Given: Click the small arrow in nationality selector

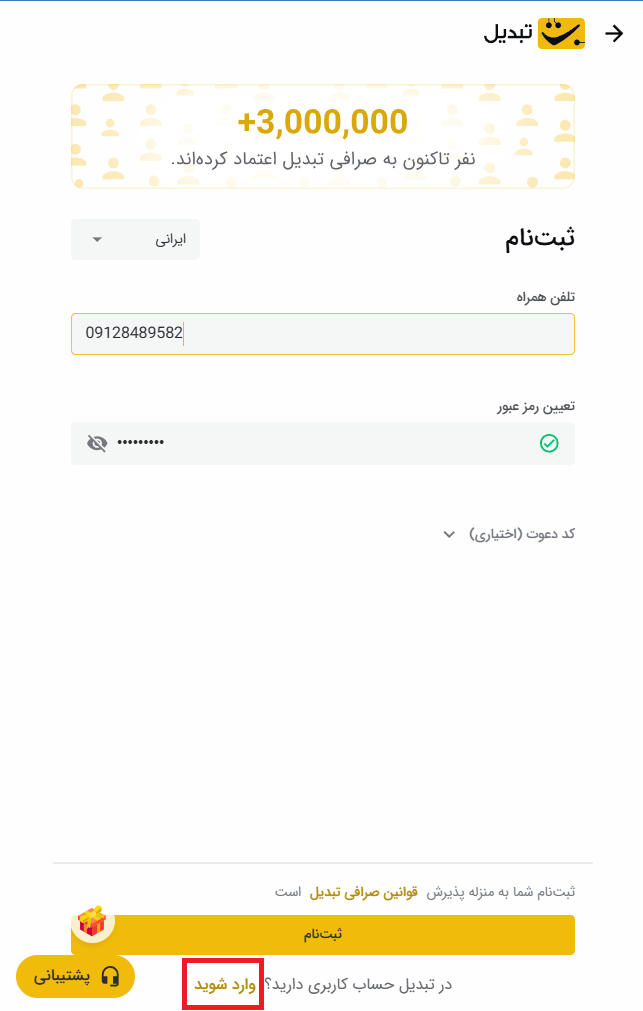Looking at the screenshot, I should coord(97,240).
